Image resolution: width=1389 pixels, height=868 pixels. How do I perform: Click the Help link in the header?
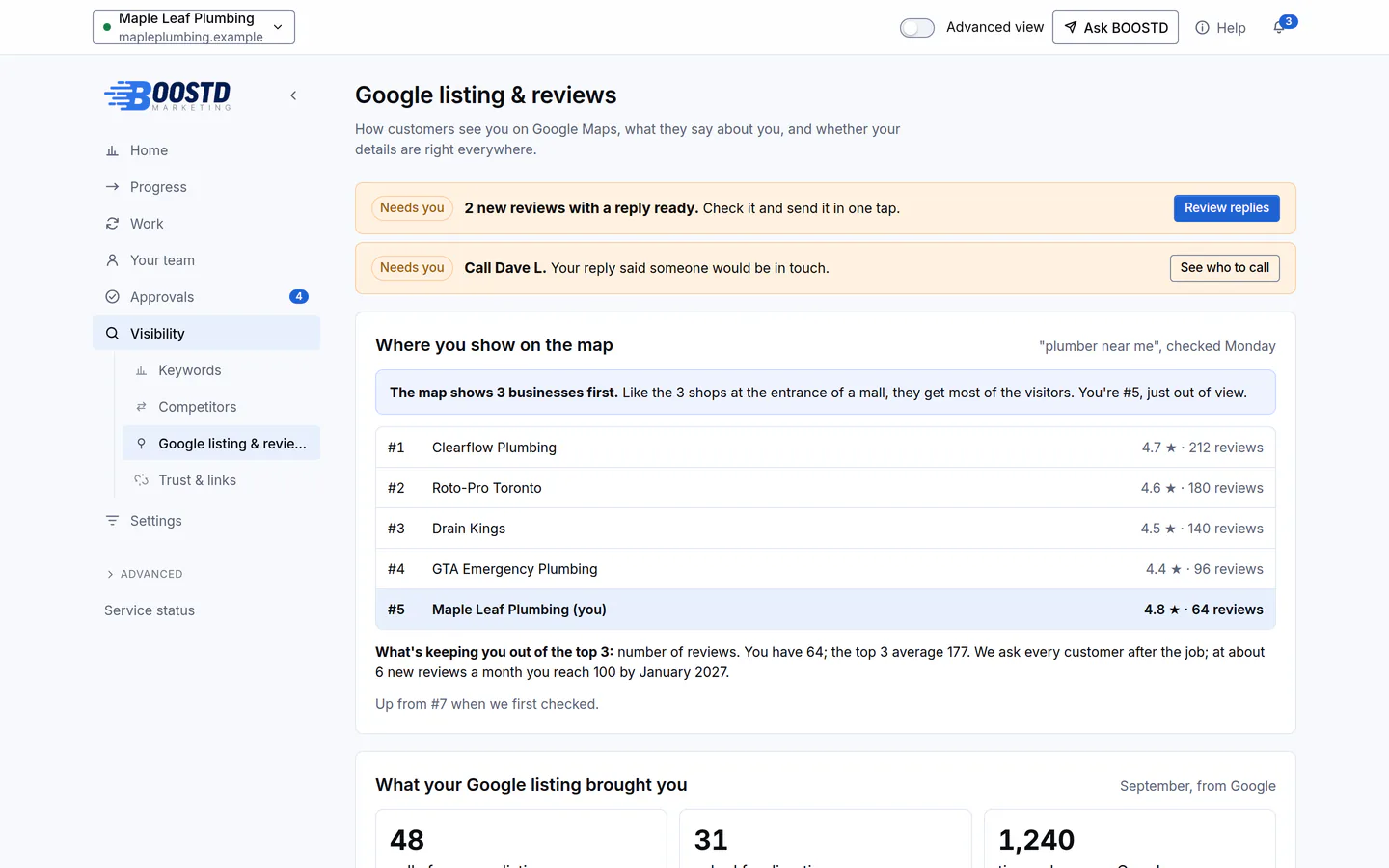tap(1221, 28)
